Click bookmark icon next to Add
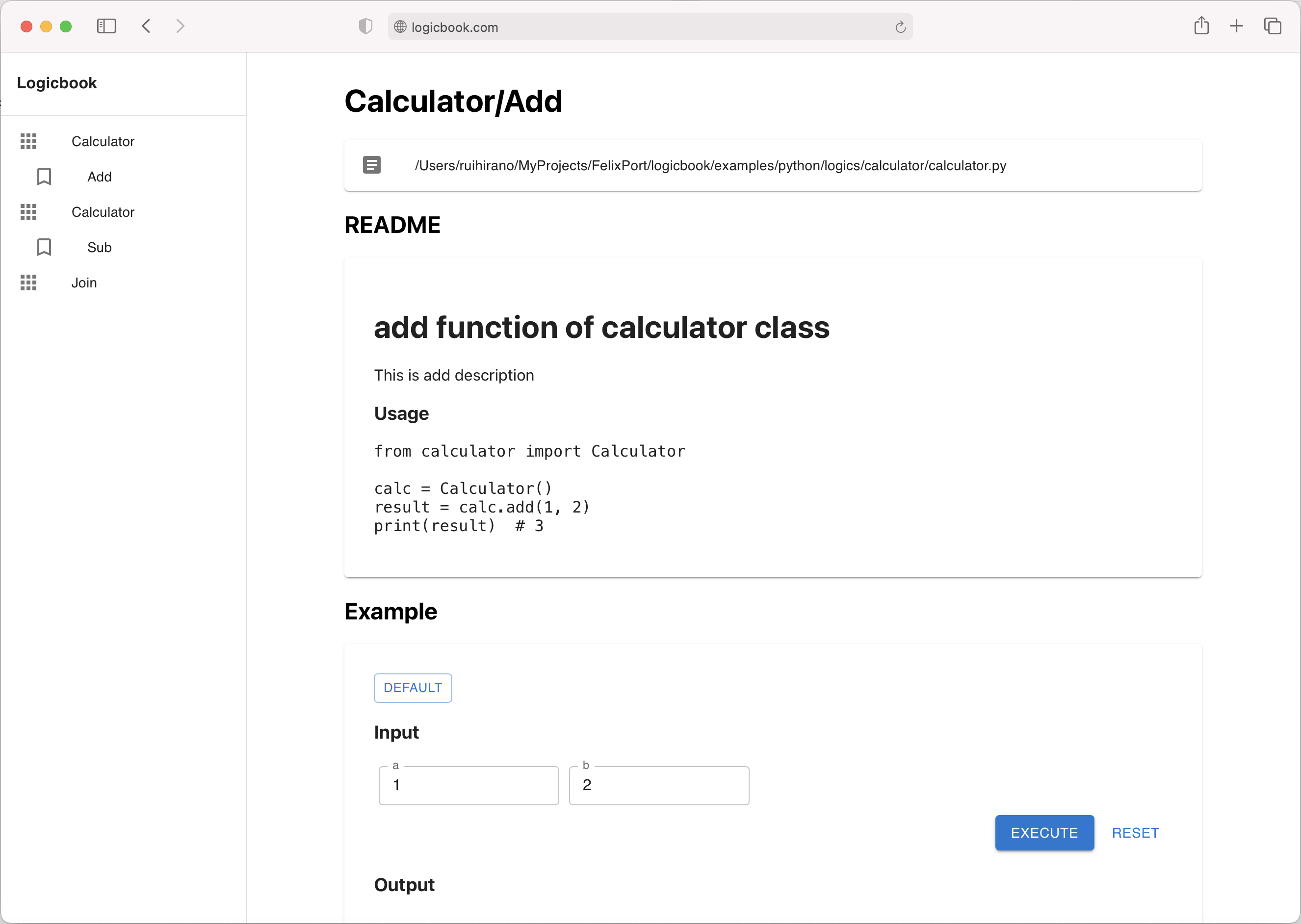This screenshot has height=924, width=1301. (x=44, y=177)
